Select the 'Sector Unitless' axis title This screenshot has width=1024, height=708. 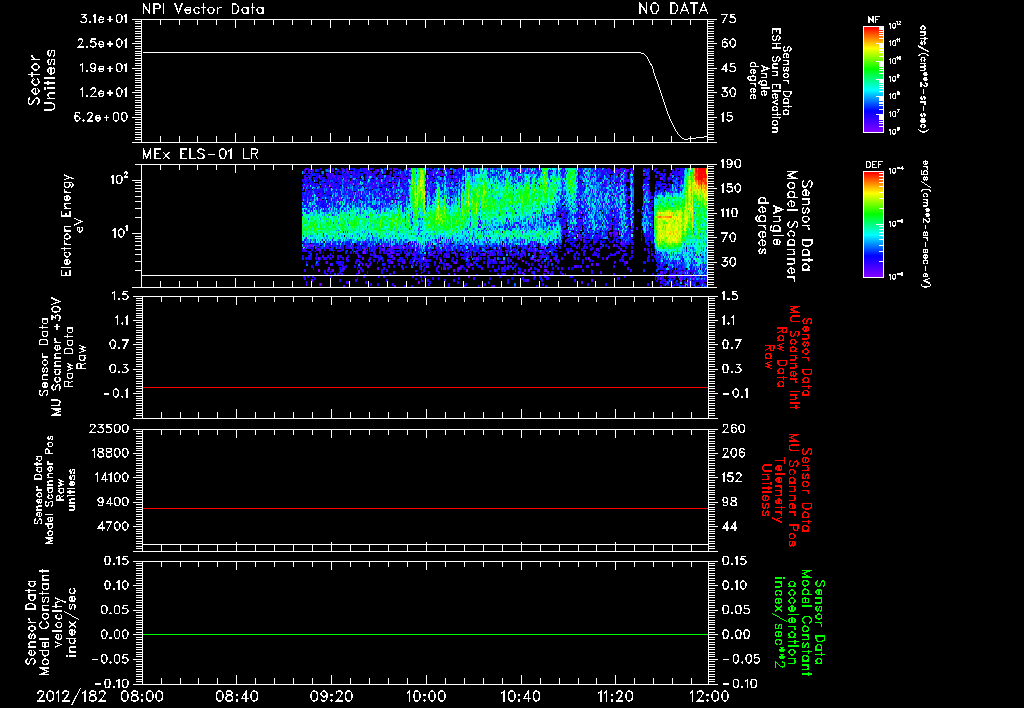pos(42,80)
